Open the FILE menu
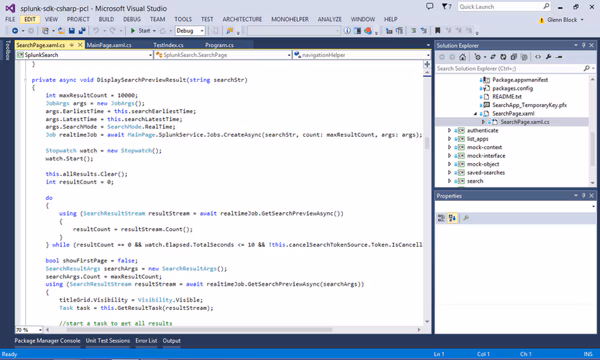600x360 pixels. [x=10, y=19]
